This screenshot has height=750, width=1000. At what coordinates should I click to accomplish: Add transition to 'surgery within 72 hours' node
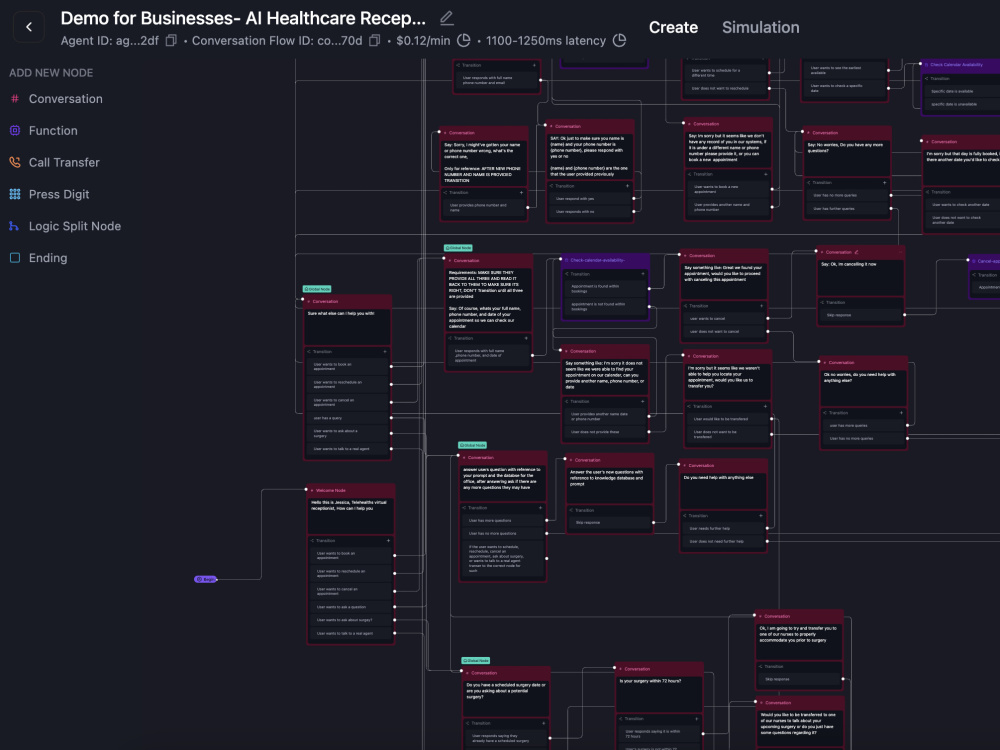click(696, 719)
